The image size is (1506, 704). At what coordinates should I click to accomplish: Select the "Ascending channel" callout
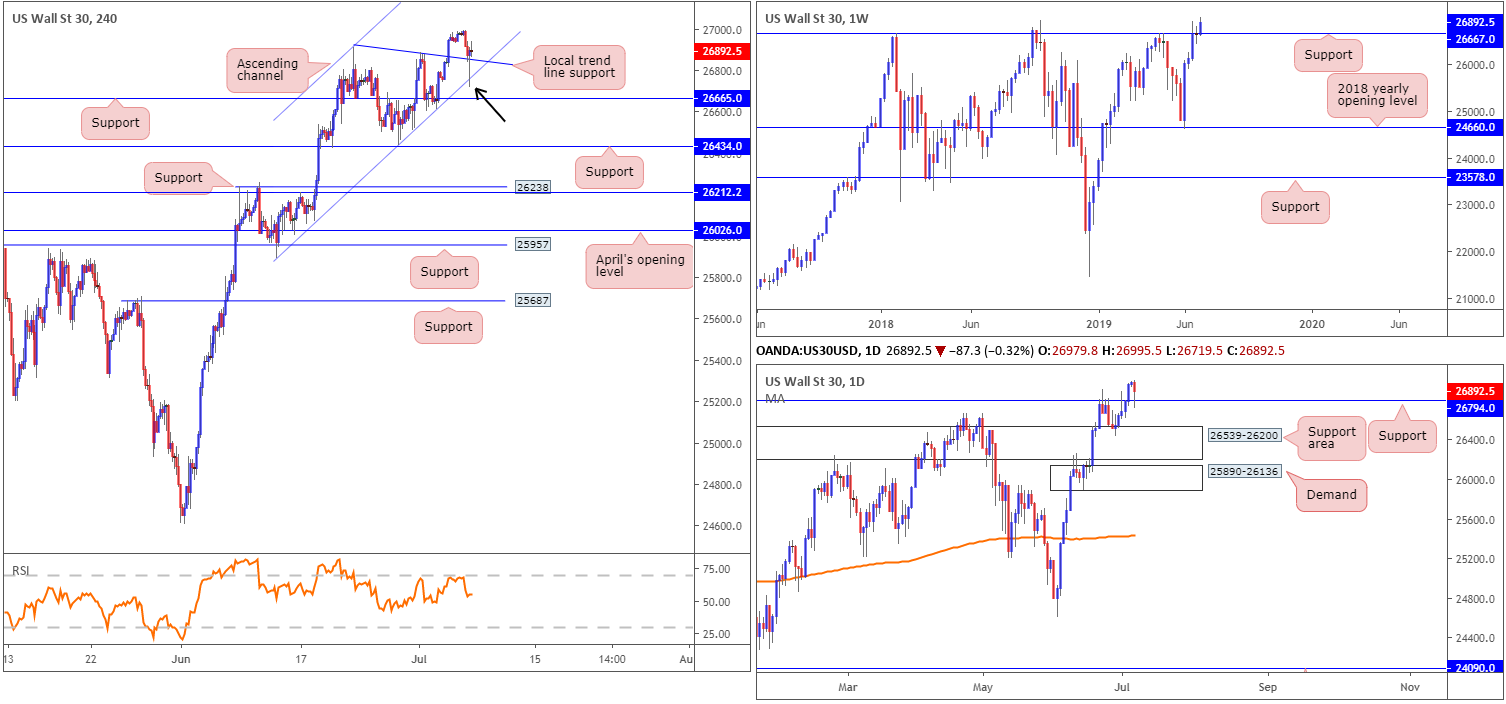pyautogui.click(x=267, y=70)
